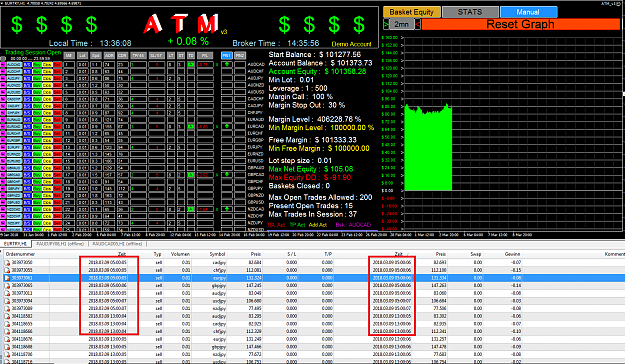Image resolution: width=625 pixels, height=364 pixels.
Task: Click the pink chart icon in GBPJPY row
Action: click(2, 189)
